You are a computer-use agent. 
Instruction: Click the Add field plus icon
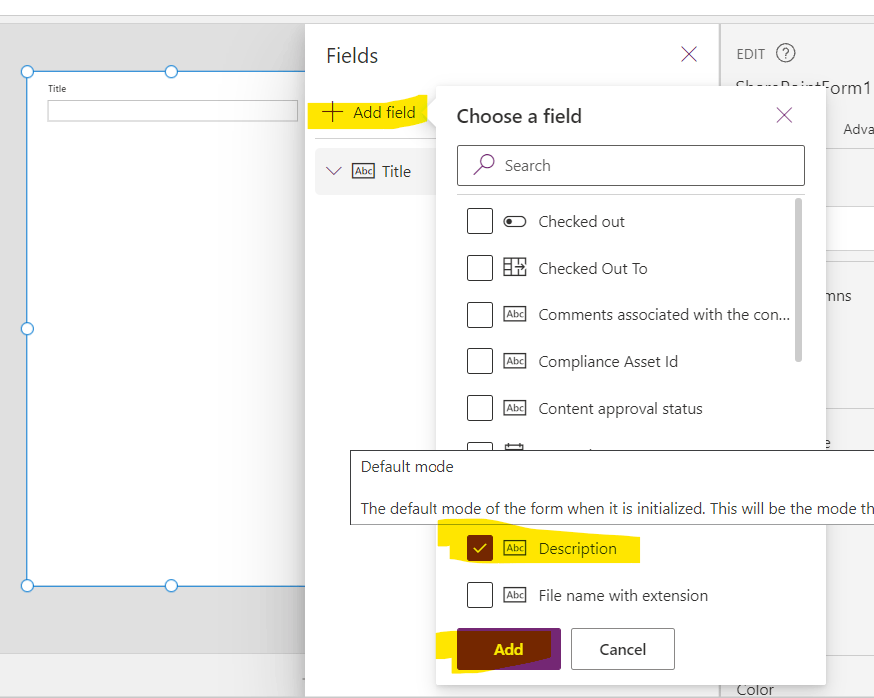click(x=332, y=112)
